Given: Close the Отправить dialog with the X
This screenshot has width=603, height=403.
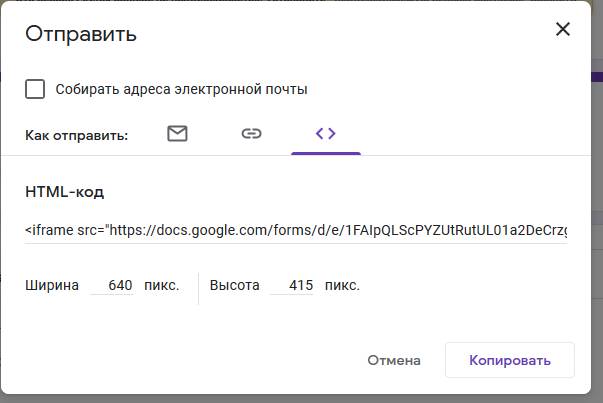Looking at the screenshot, I should 563,30.
